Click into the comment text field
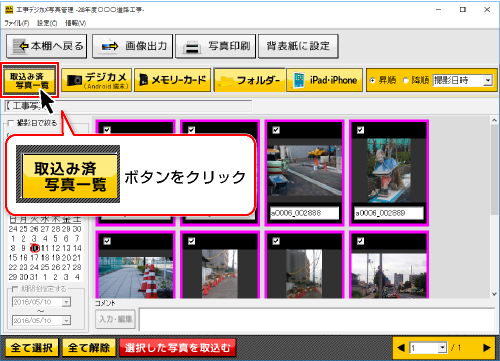Screen dimensions: 500x361 (x=316, y=320)
